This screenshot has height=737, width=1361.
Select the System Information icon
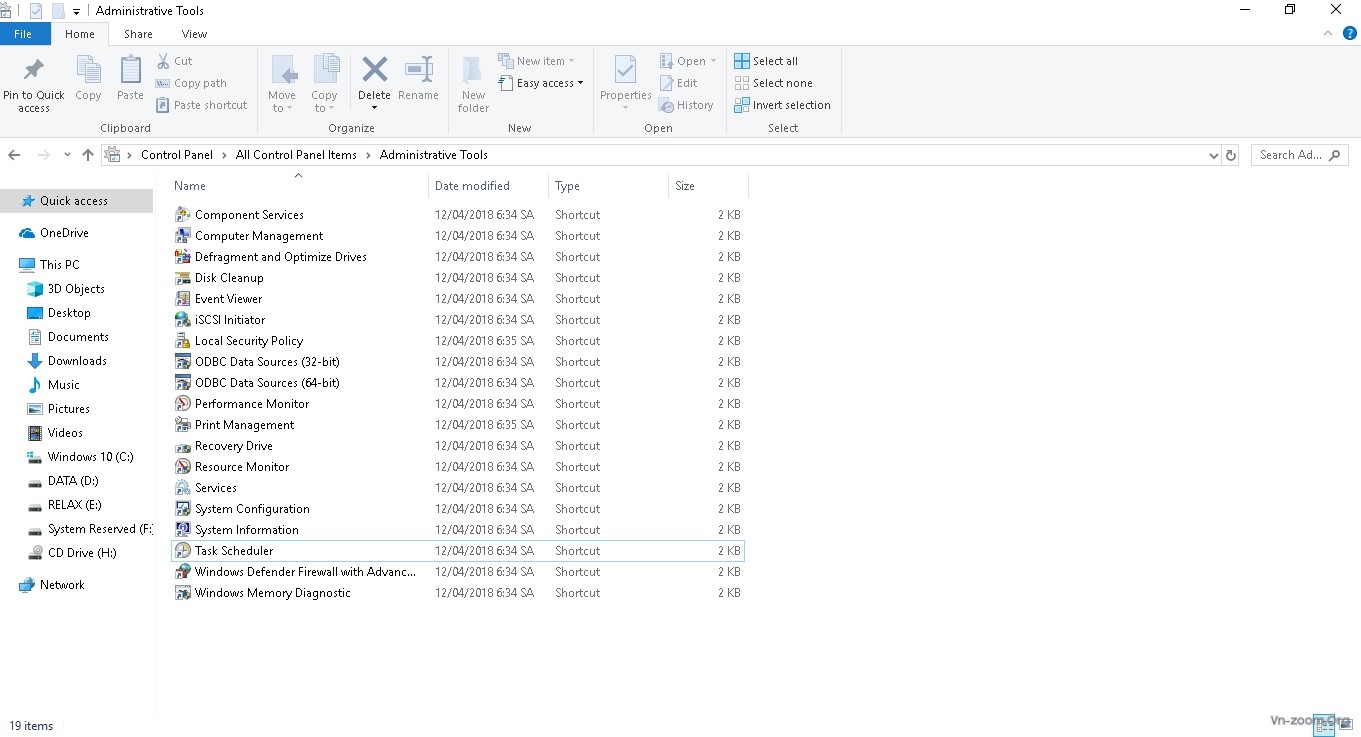tap(182, 530)
